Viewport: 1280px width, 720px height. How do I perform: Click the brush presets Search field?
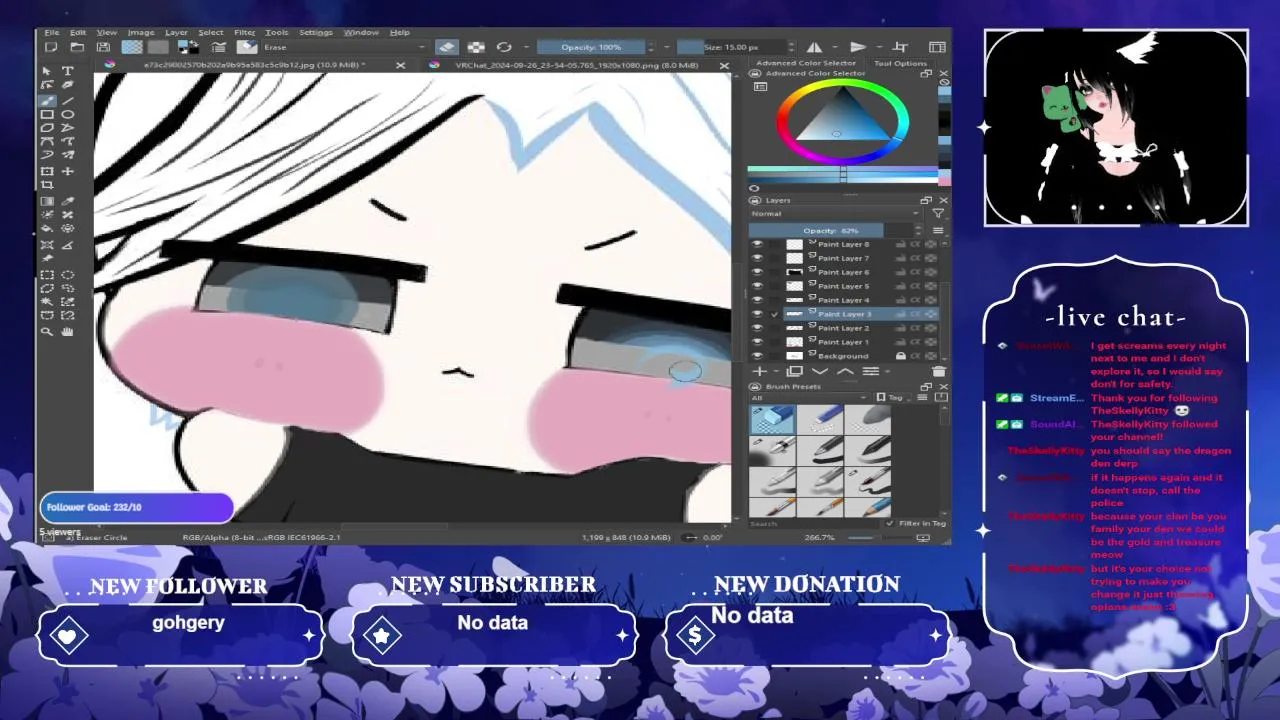[x=815, y=523]
